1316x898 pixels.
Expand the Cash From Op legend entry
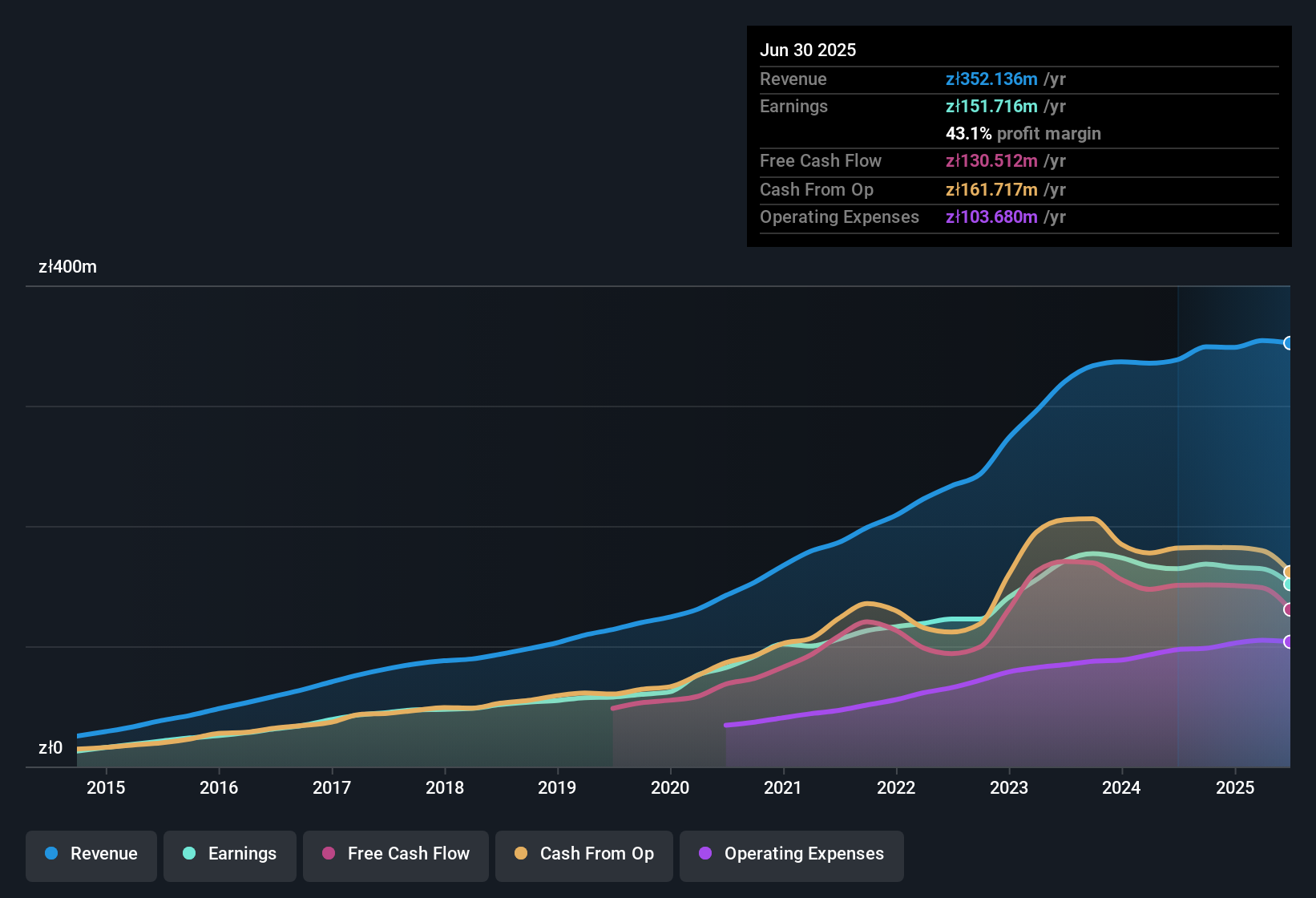(x=583, y=854)
